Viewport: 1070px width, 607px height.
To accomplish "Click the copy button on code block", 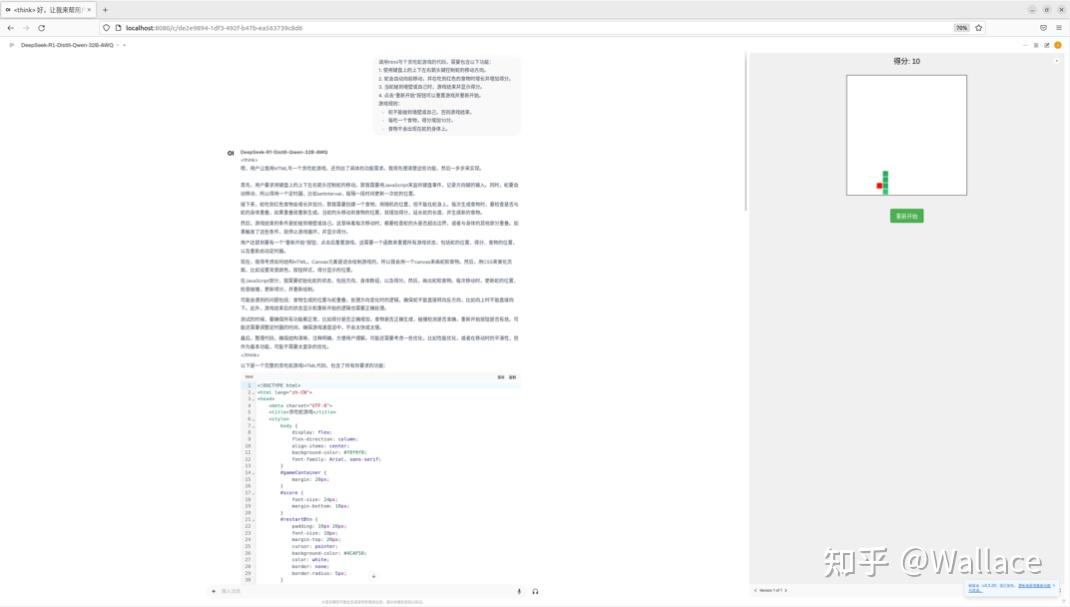I will (512, 377).
